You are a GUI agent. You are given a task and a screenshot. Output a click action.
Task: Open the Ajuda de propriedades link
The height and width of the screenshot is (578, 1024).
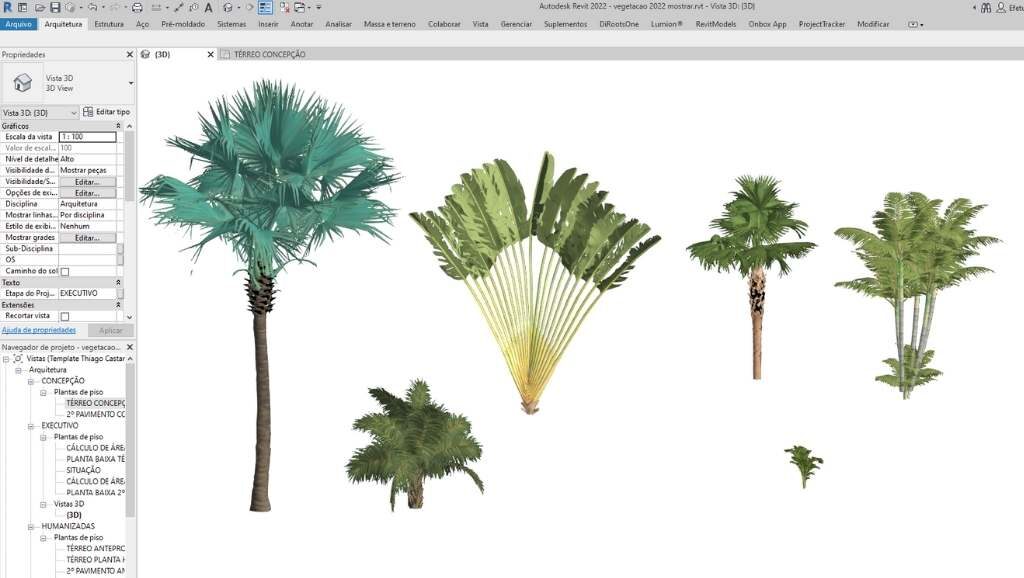(38, 329)
